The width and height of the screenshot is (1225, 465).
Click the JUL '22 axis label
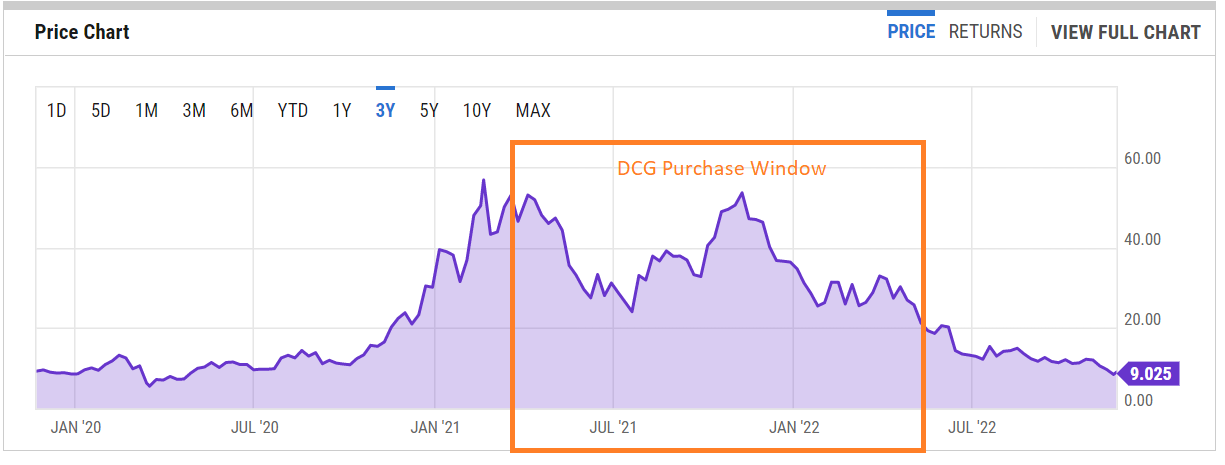point(972,427)
